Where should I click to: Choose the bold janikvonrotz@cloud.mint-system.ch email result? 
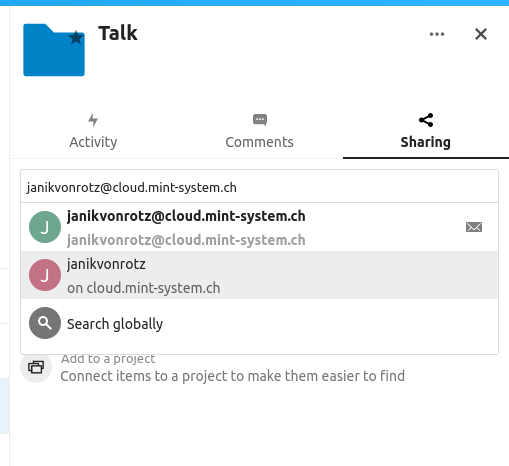pos(186,216)
